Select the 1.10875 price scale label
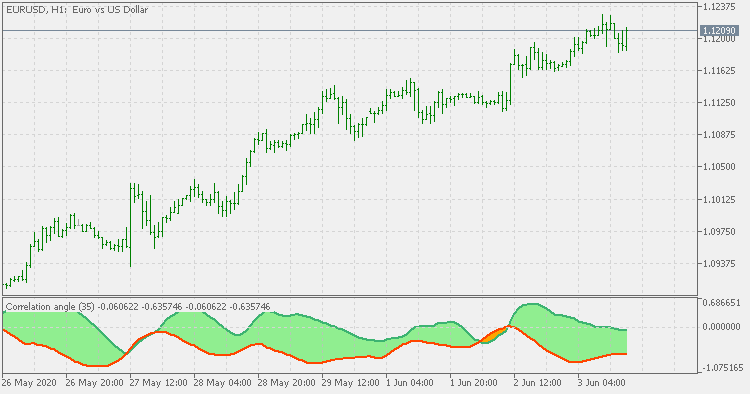750x394 pixels. [x=719, y=135]
